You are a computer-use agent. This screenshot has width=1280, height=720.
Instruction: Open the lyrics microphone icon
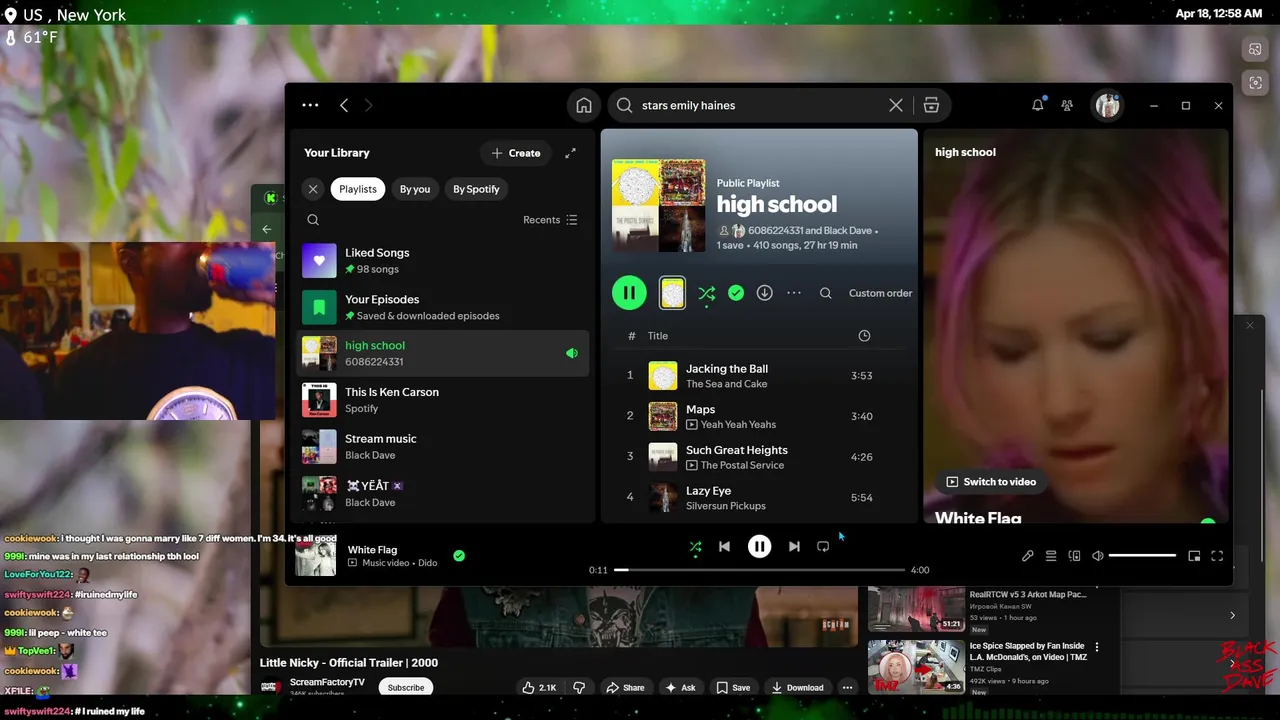tap(1027, 556)
